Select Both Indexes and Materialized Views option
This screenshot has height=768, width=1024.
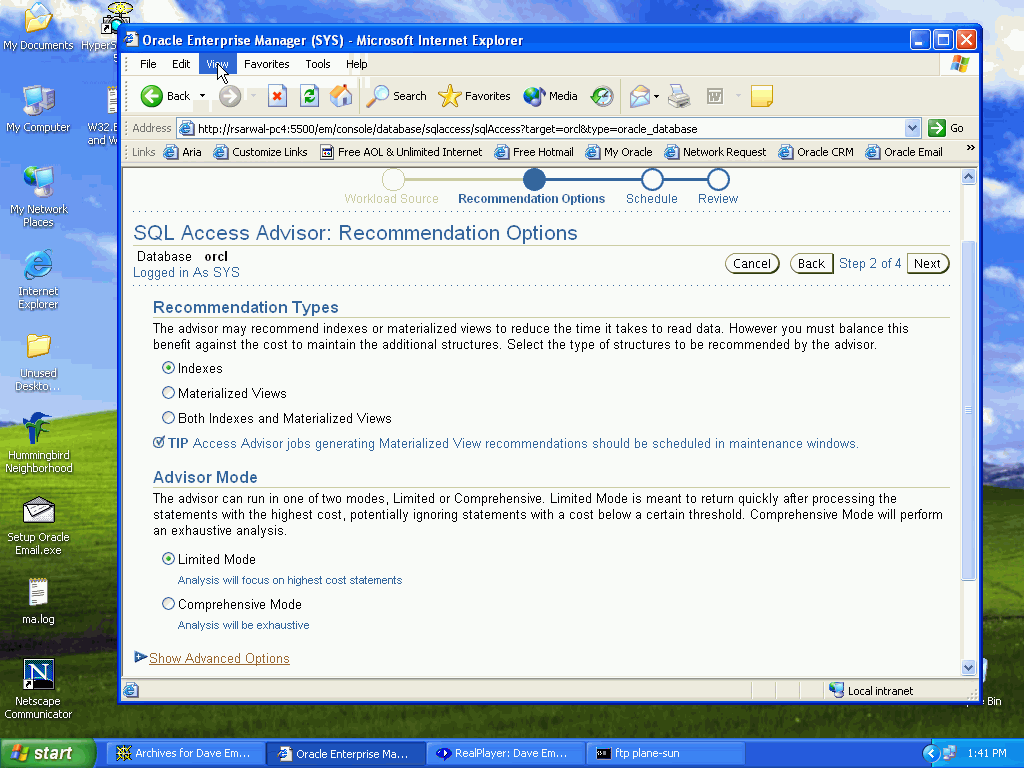pyautogui.click(x=168, y=418)
